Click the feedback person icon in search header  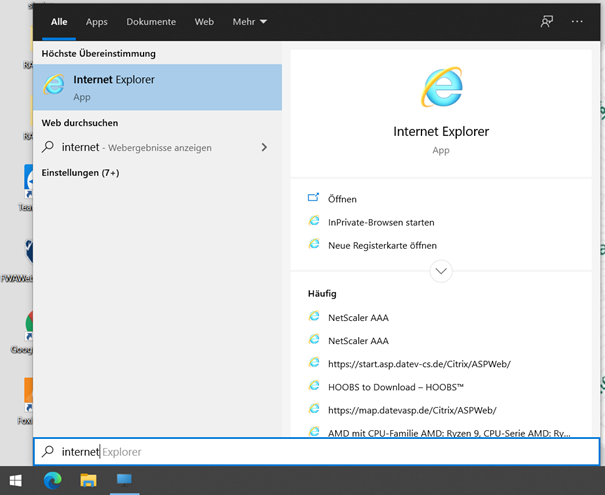point(546,22)
